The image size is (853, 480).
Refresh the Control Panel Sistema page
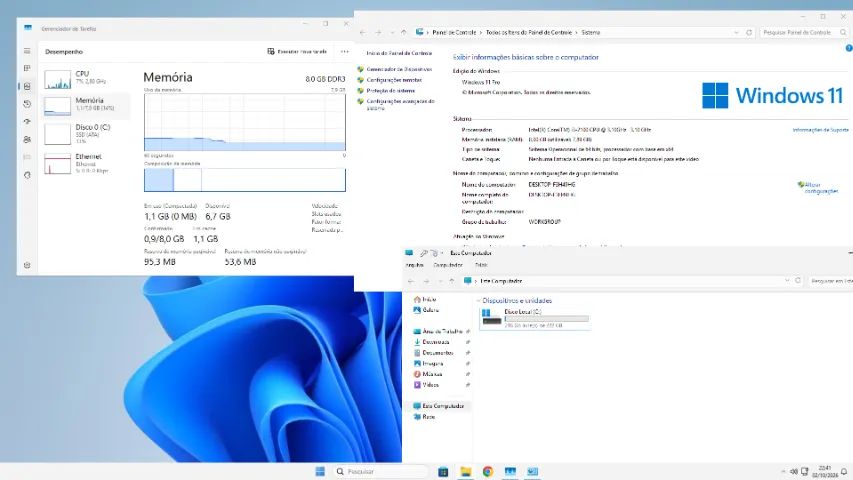(749, 33)
